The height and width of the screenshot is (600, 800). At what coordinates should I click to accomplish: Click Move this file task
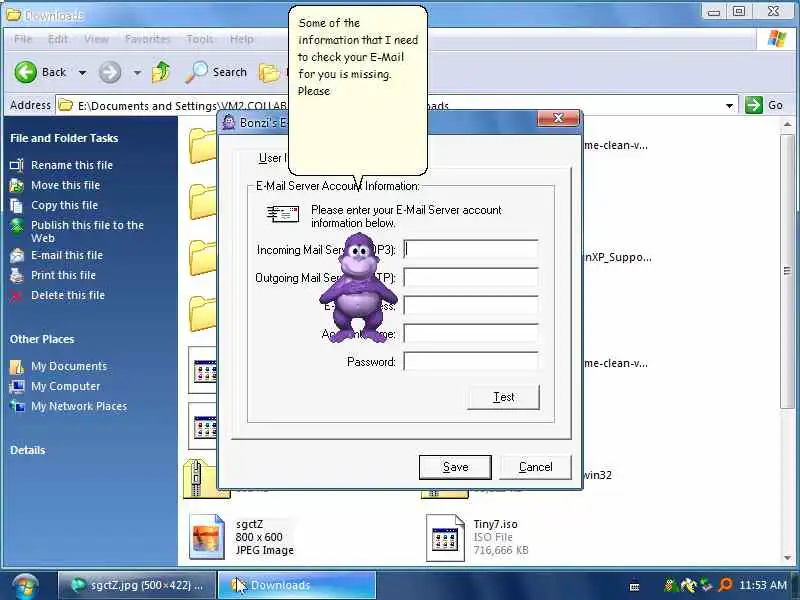point(65,185)
